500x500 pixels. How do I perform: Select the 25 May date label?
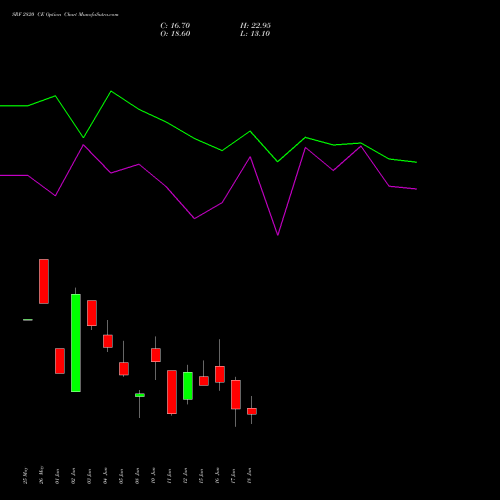tap(26, 476)
